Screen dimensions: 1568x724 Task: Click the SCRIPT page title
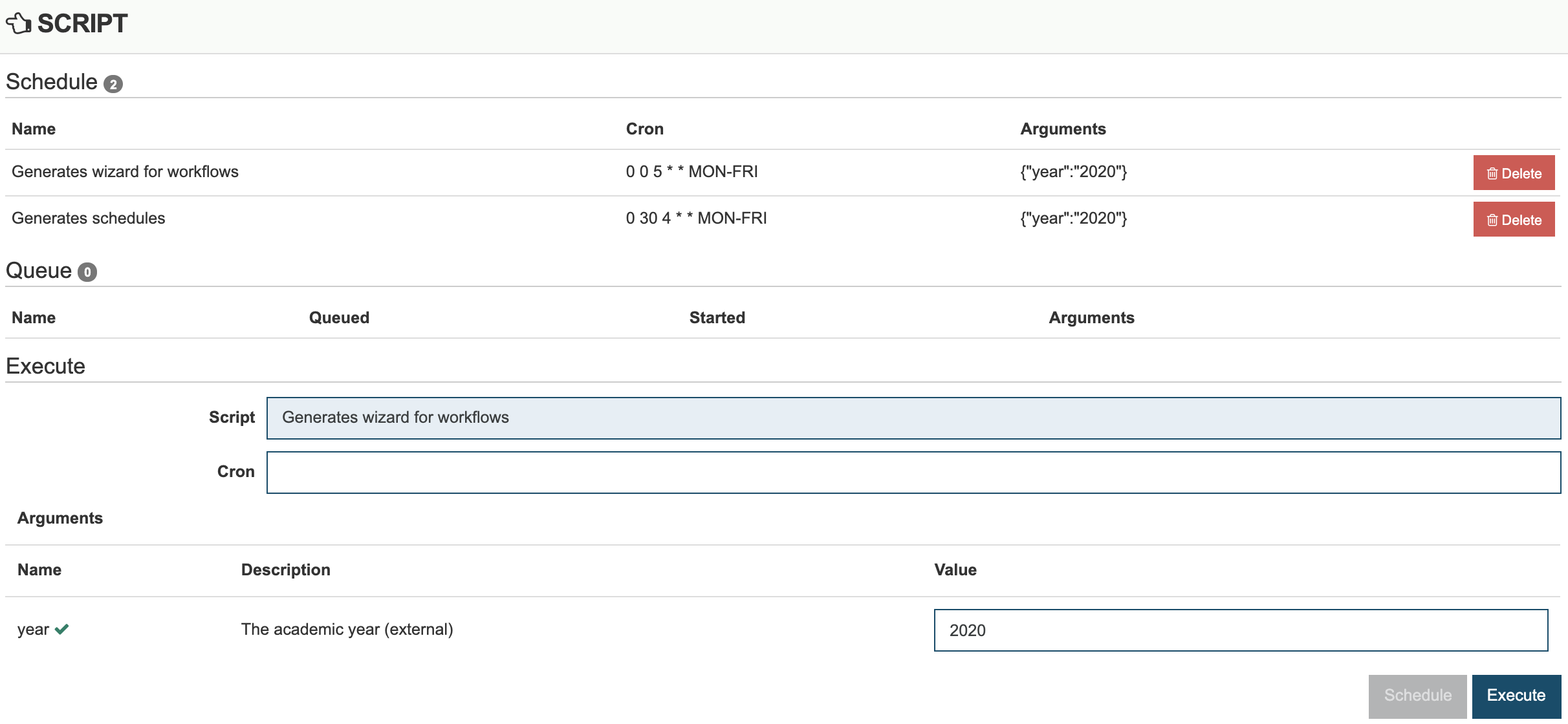coord(83,23)
